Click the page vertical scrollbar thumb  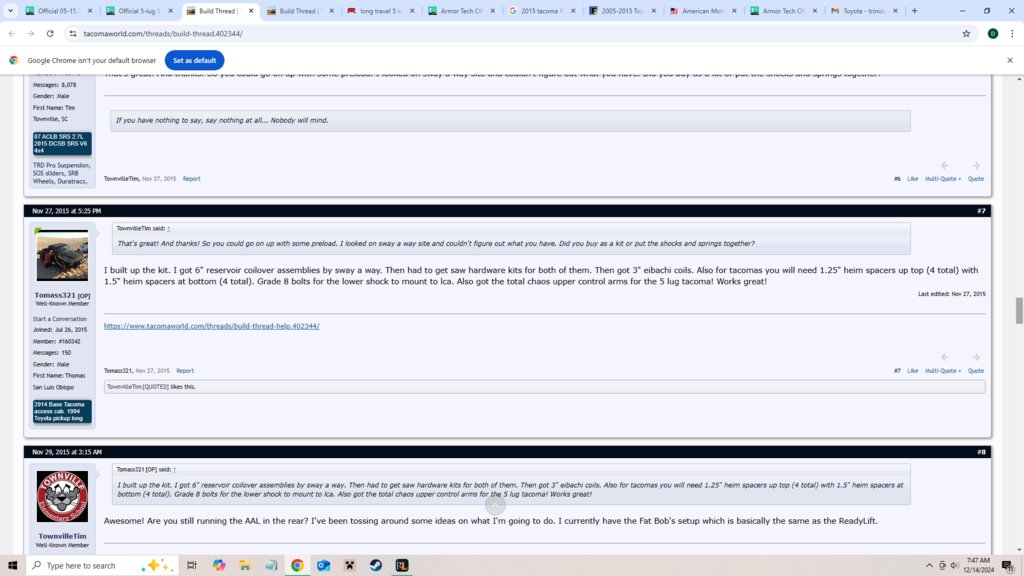click(x=1019, y=310)
